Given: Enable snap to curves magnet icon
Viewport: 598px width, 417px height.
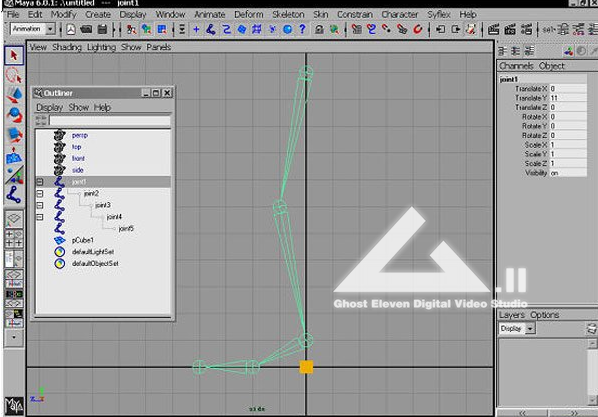Looking at the screenshot, I should tap(371, 29).
